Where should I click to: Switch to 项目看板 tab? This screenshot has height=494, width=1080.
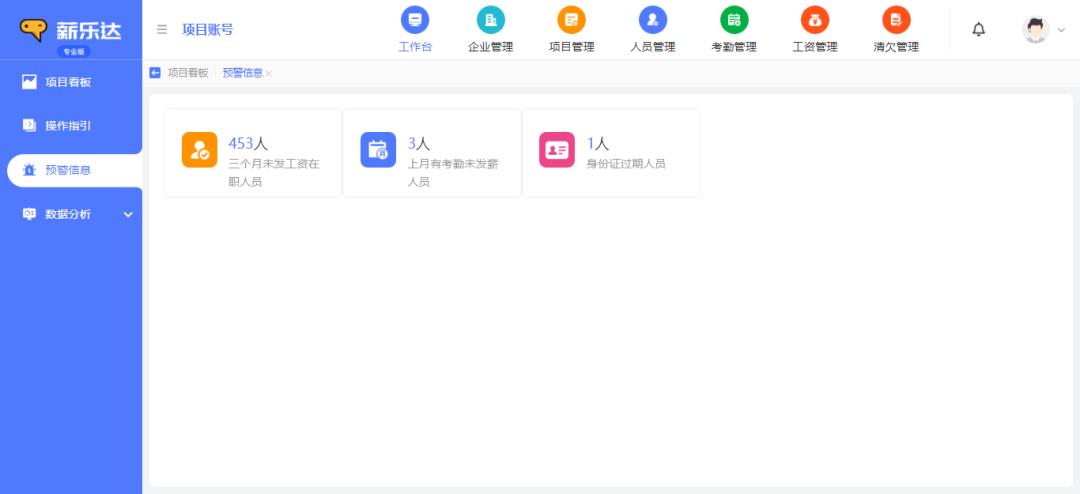188,73
